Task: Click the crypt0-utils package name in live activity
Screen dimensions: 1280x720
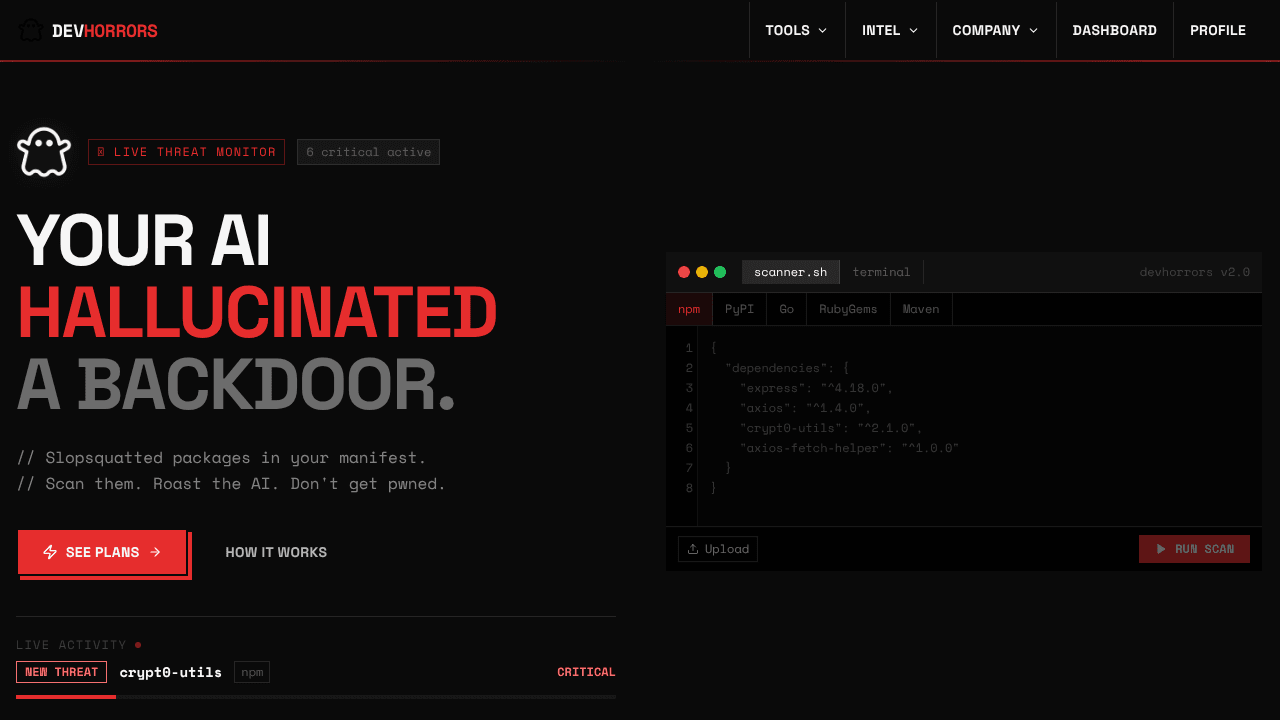Action: click(171, 672)
